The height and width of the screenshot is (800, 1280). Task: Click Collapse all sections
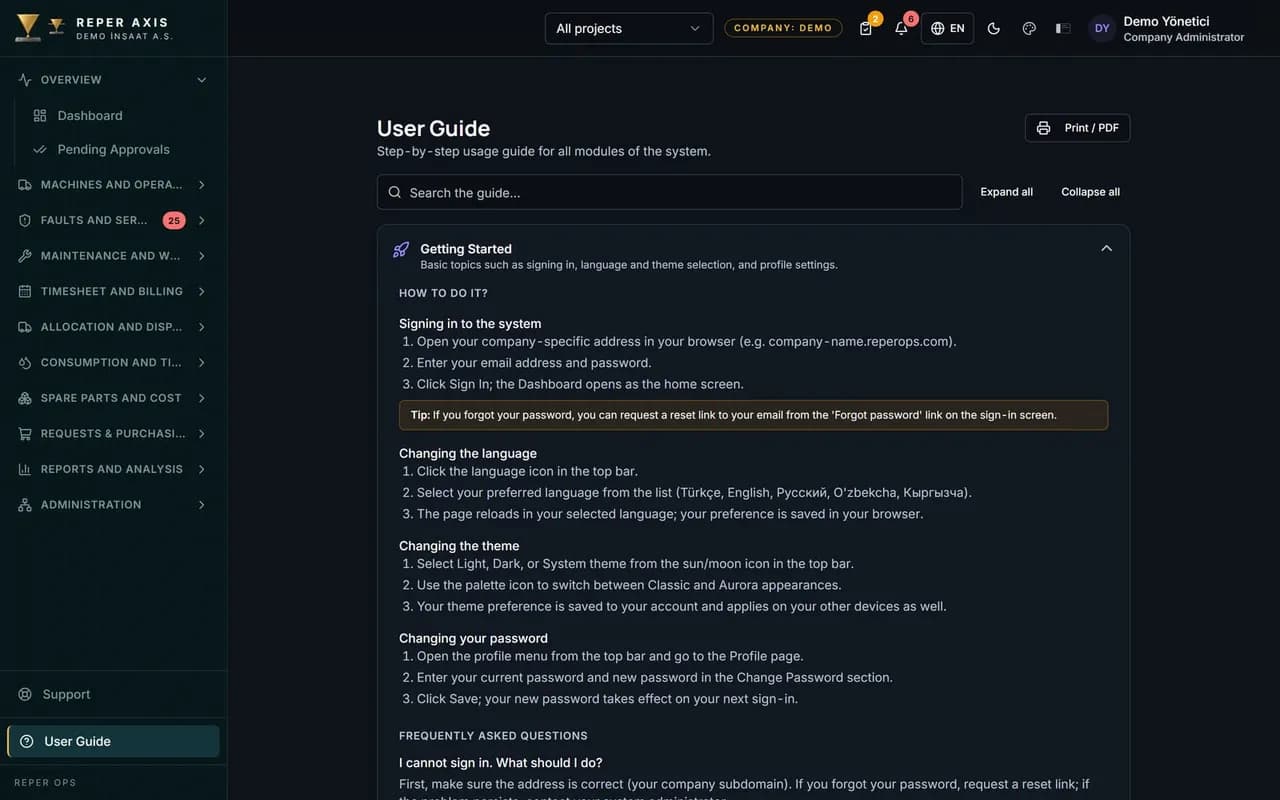coord(1090,192)
